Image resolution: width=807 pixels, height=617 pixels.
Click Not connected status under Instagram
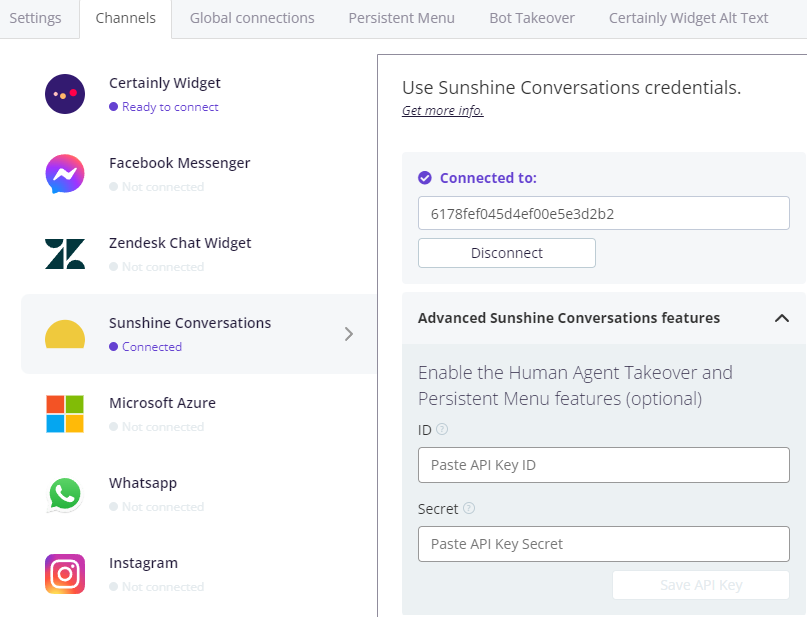(163, 587)
